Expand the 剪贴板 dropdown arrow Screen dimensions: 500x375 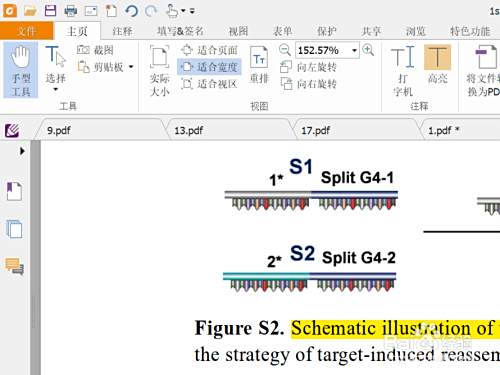pos(131,67)
